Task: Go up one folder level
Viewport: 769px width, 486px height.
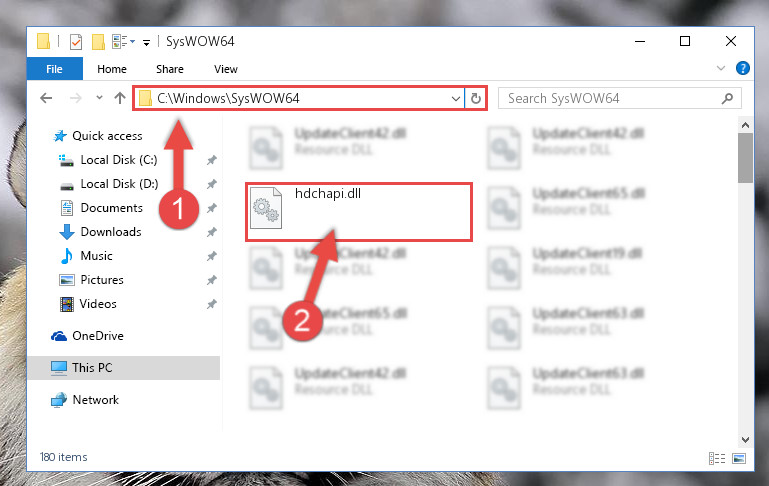Action: click(x=120, y=98)
